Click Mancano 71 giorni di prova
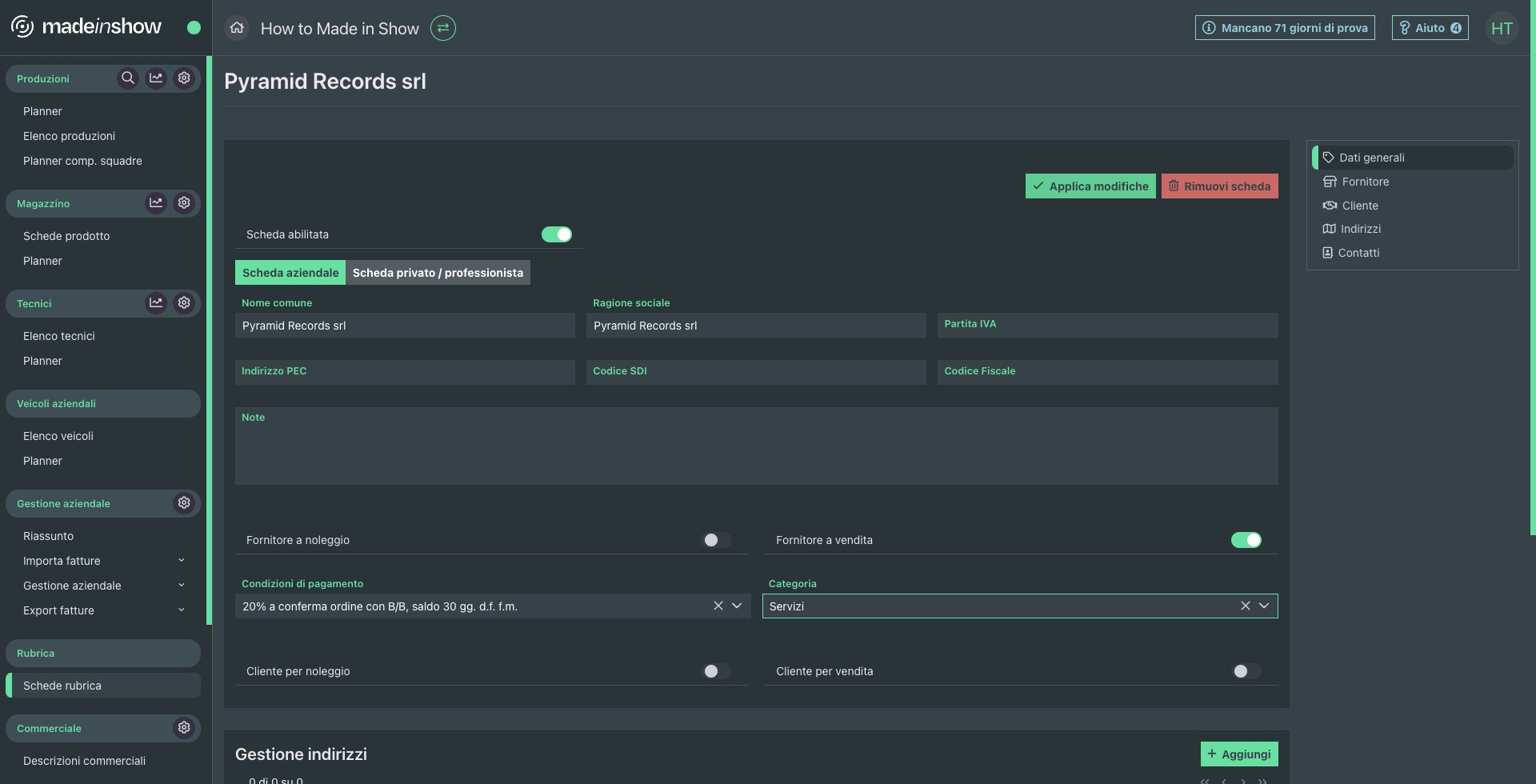1536x784 pixels. pos(1285,28)
